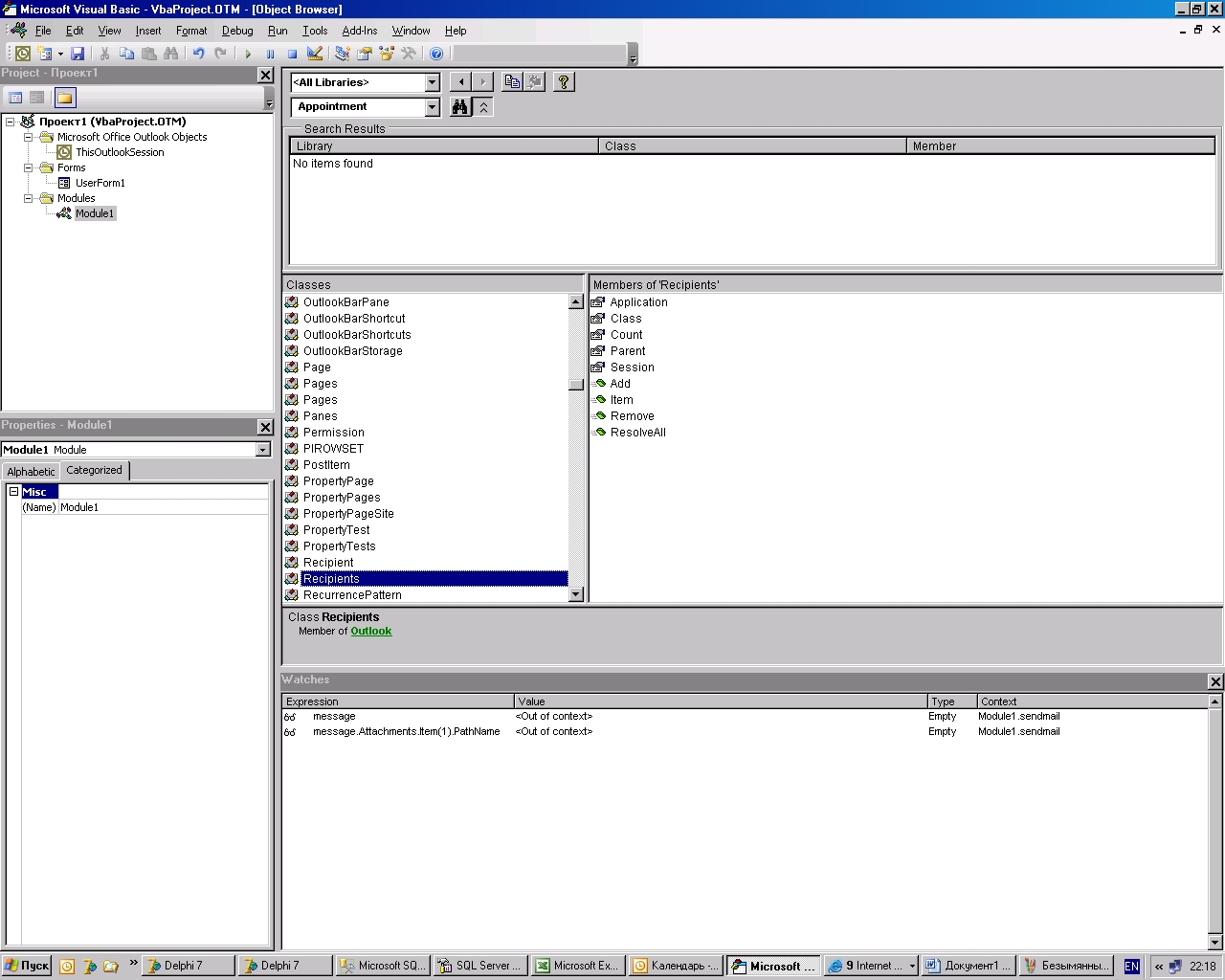
Task: Save the project with the floppy disk icon
Action: [78, 54]
